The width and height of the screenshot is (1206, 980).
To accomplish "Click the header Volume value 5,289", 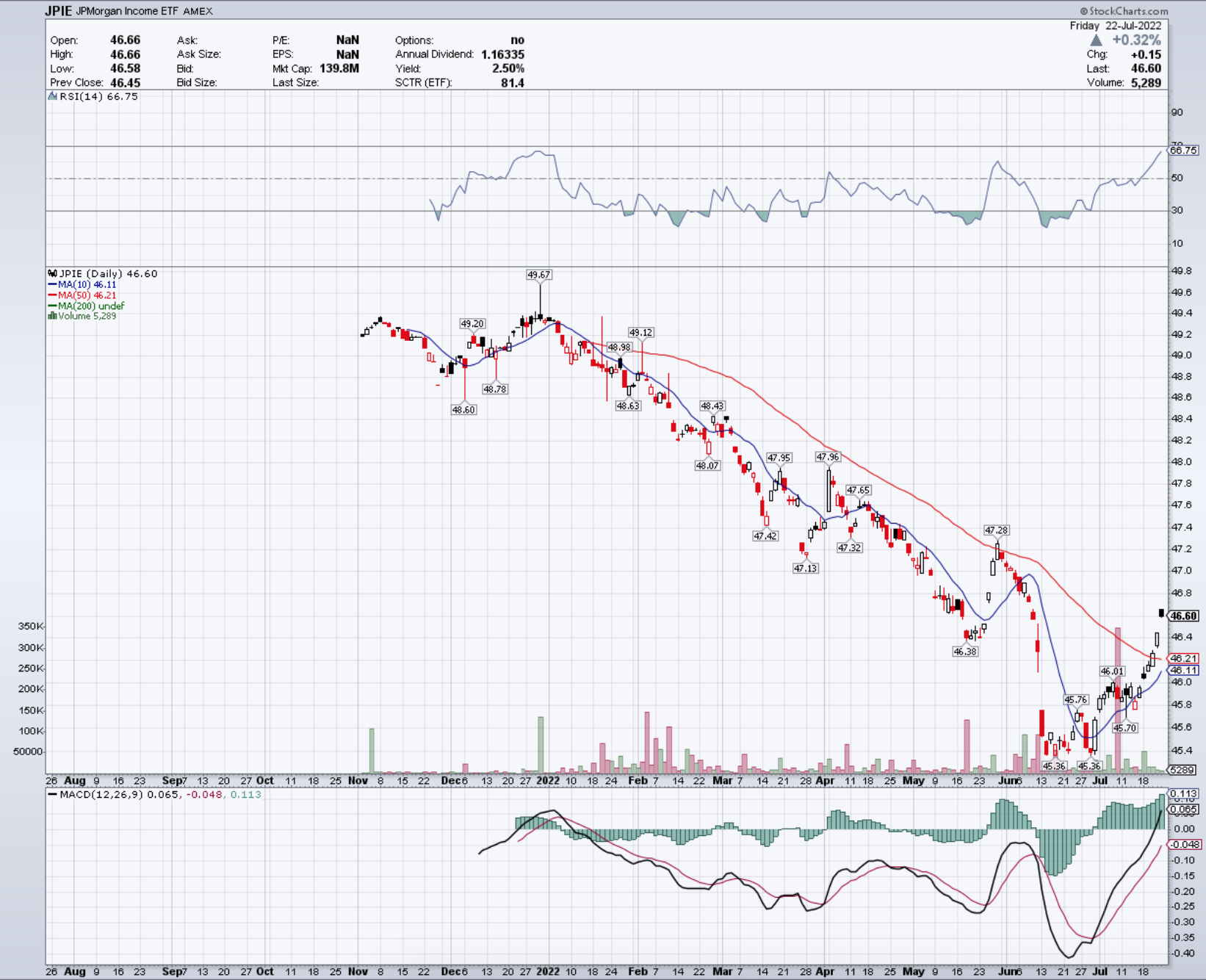I will click(1146, 82).
